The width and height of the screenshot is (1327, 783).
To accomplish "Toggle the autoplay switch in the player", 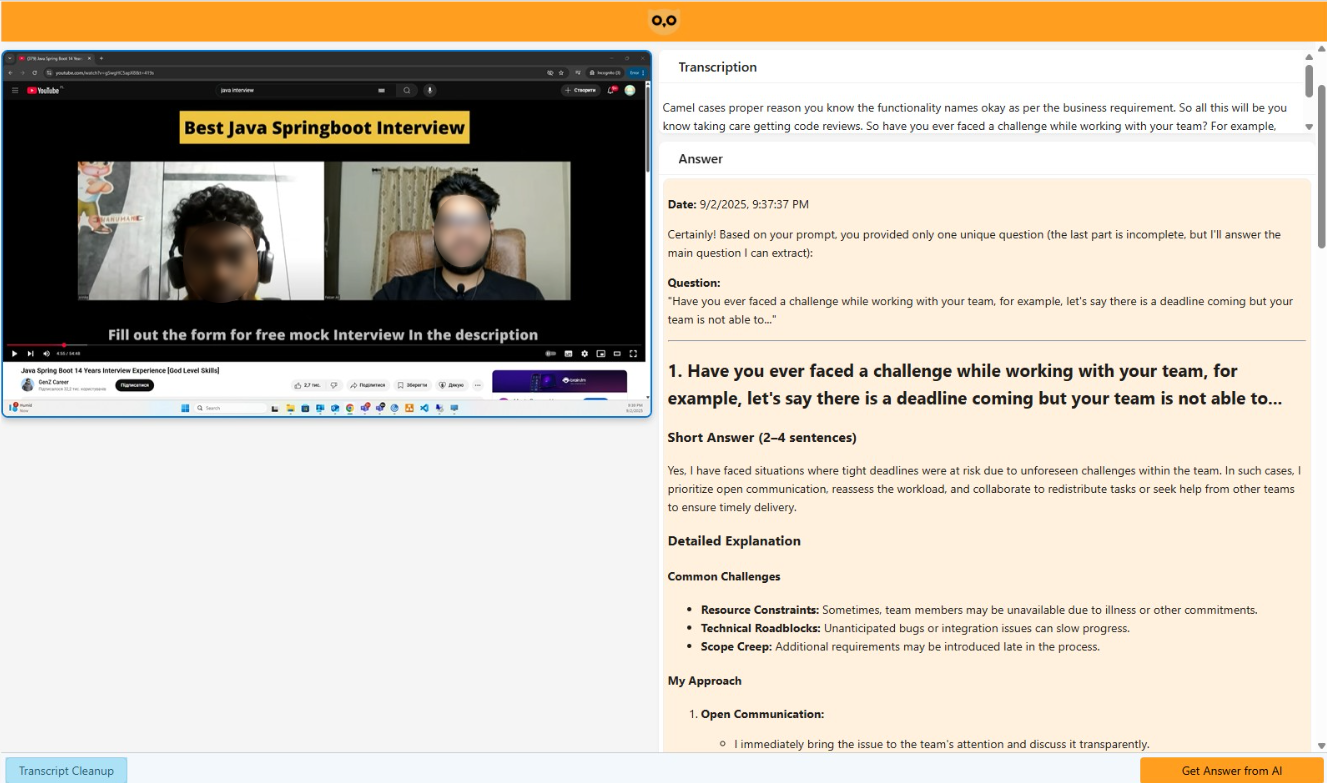I will [x=550, y=353].
